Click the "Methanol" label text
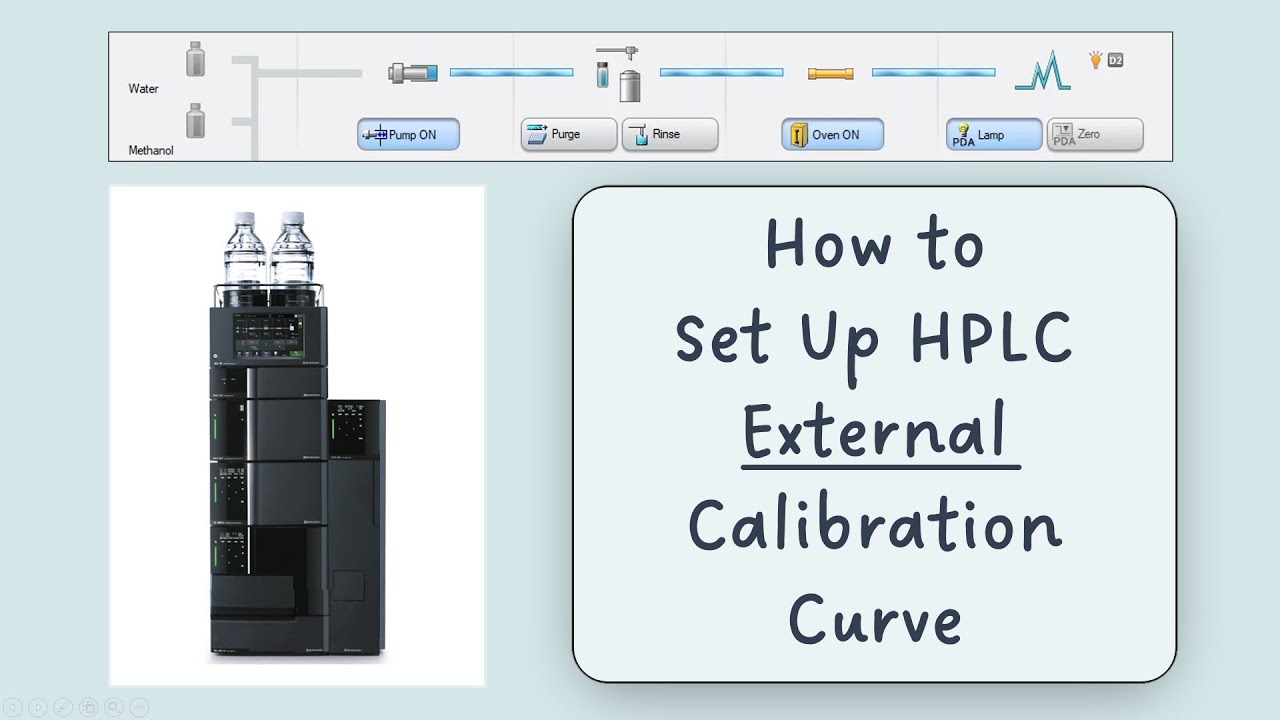The image size is (1280, 720). click(x=151, y=151)
